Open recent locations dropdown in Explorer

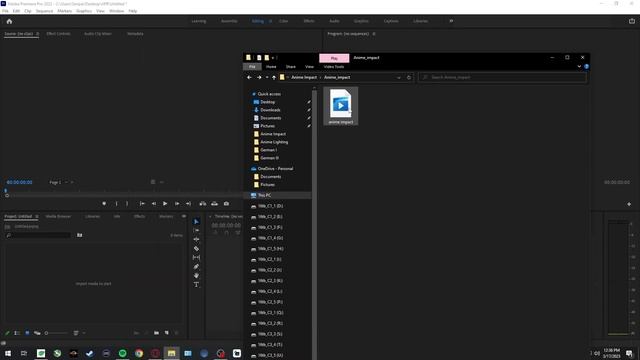pyautogui.click(x=267, y=78)
